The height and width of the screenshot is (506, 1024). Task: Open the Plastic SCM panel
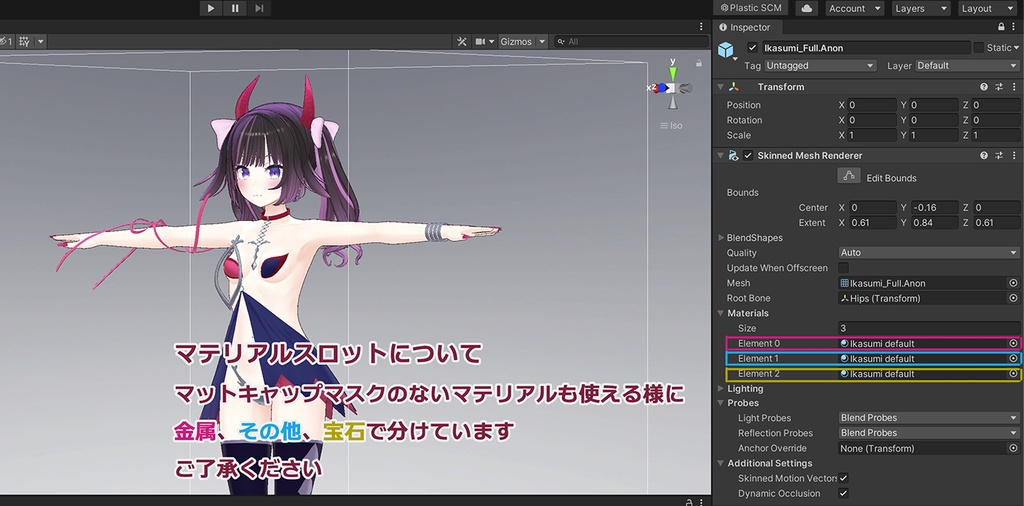(750, 8)
